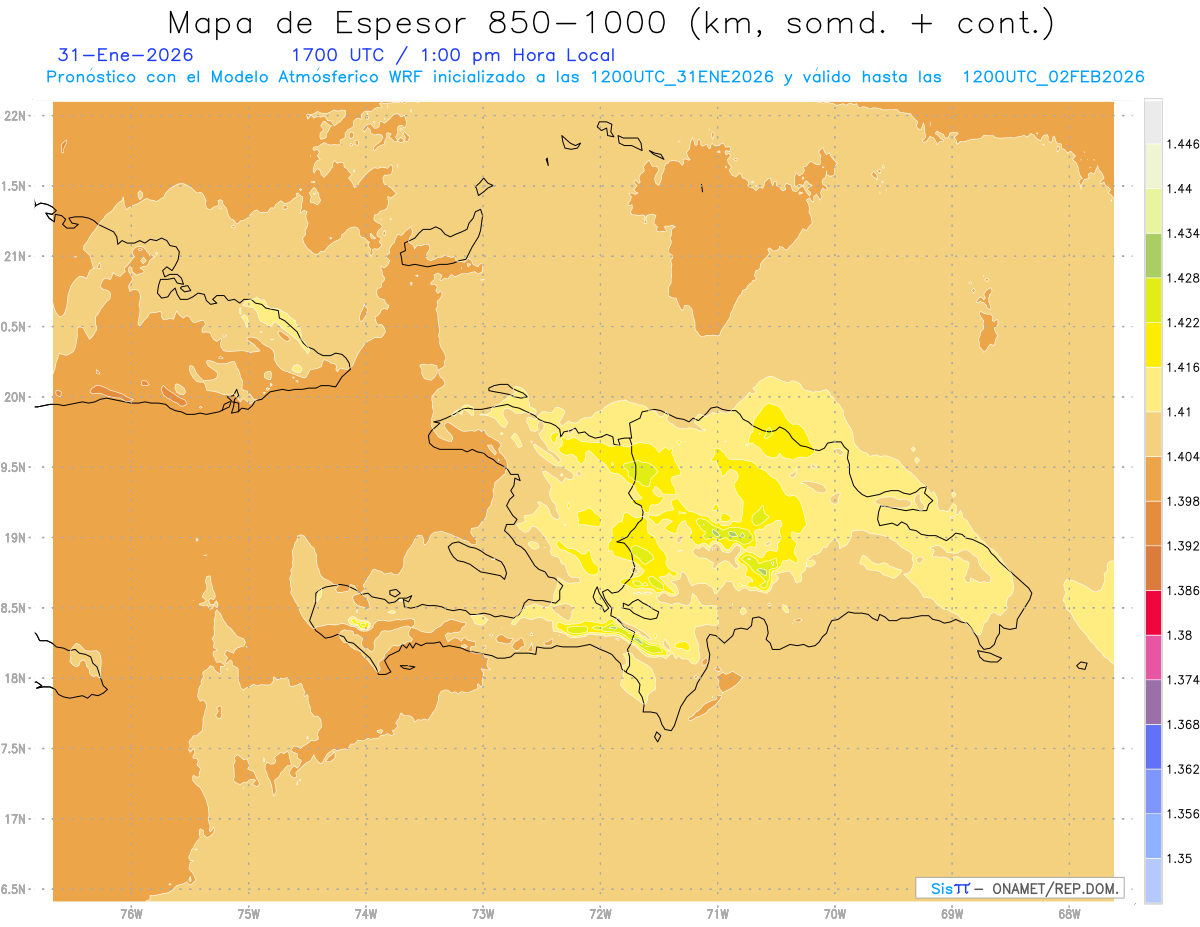Click the "72W" longitude label
Viewport: 1200px width, 927px height.
click(601, 913)
